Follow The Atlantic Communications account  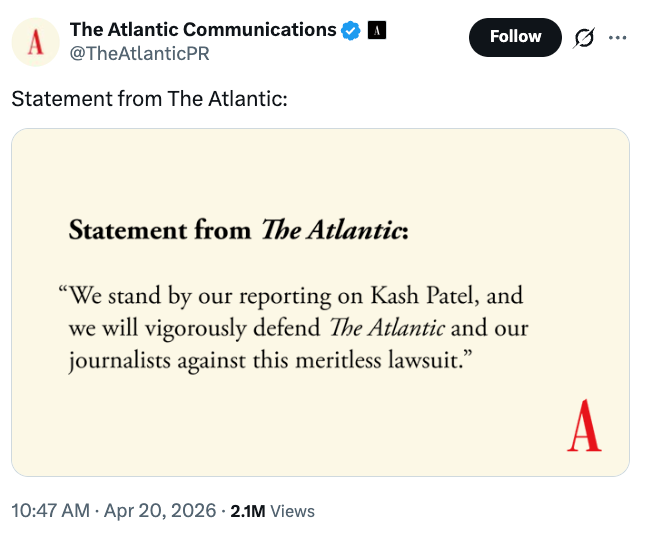pos(515,37)
